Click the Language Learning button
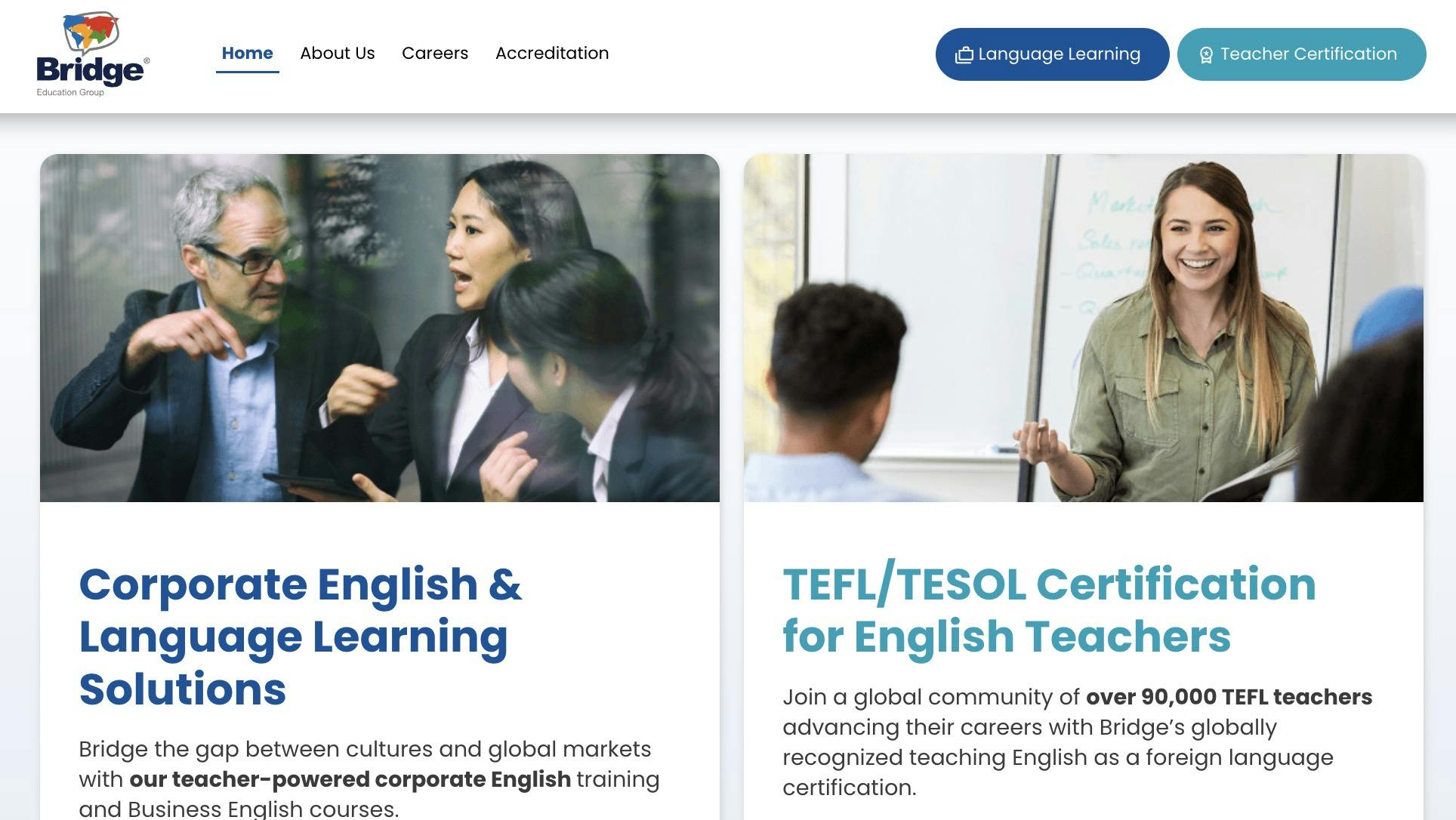 coord(1052,54)
